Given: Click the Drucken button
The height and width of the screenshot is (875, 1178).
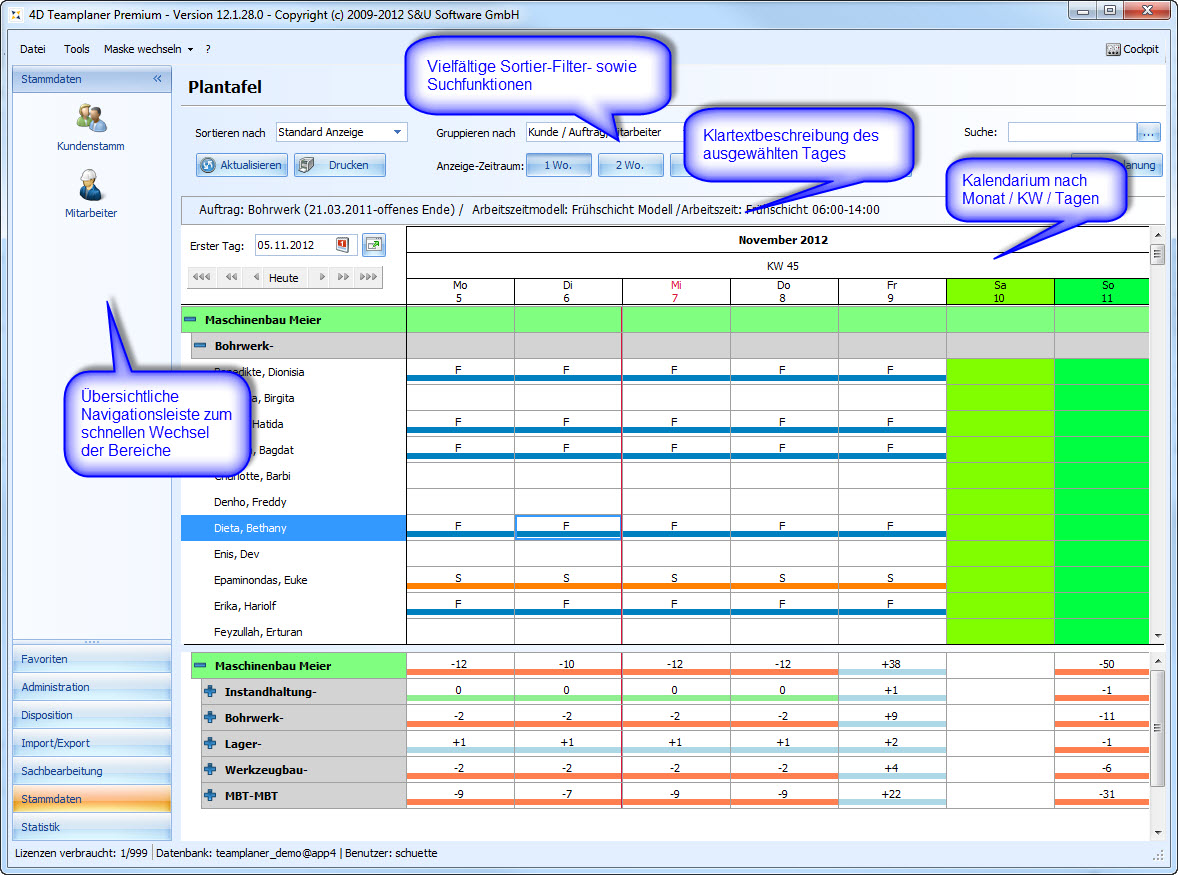Looking at the screenshot, I should 339,165.
